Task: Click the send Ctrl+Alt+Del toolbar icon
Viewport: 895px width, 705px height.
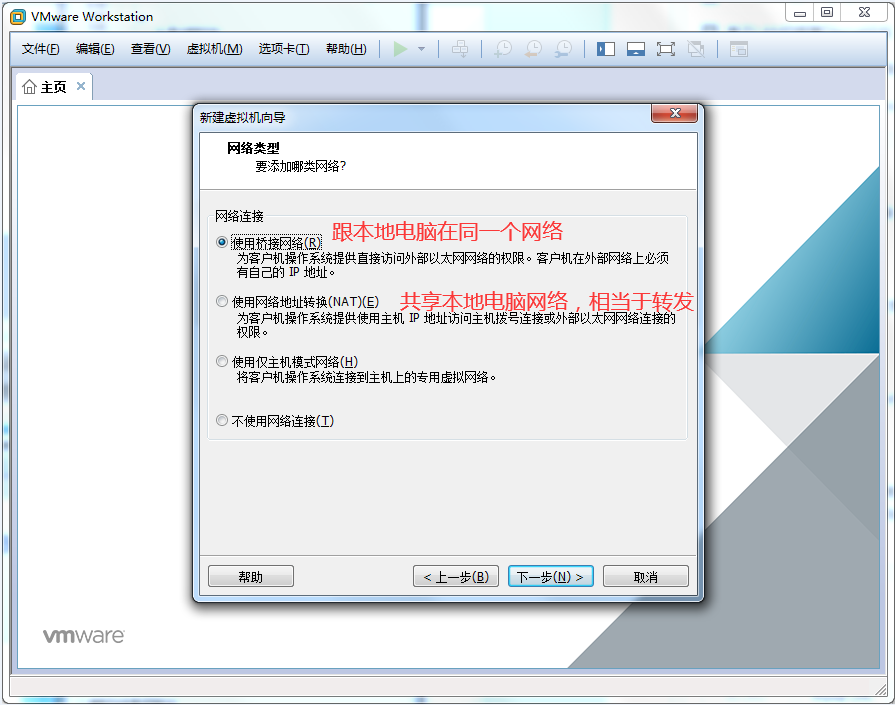Action: (x=460, y=49)
